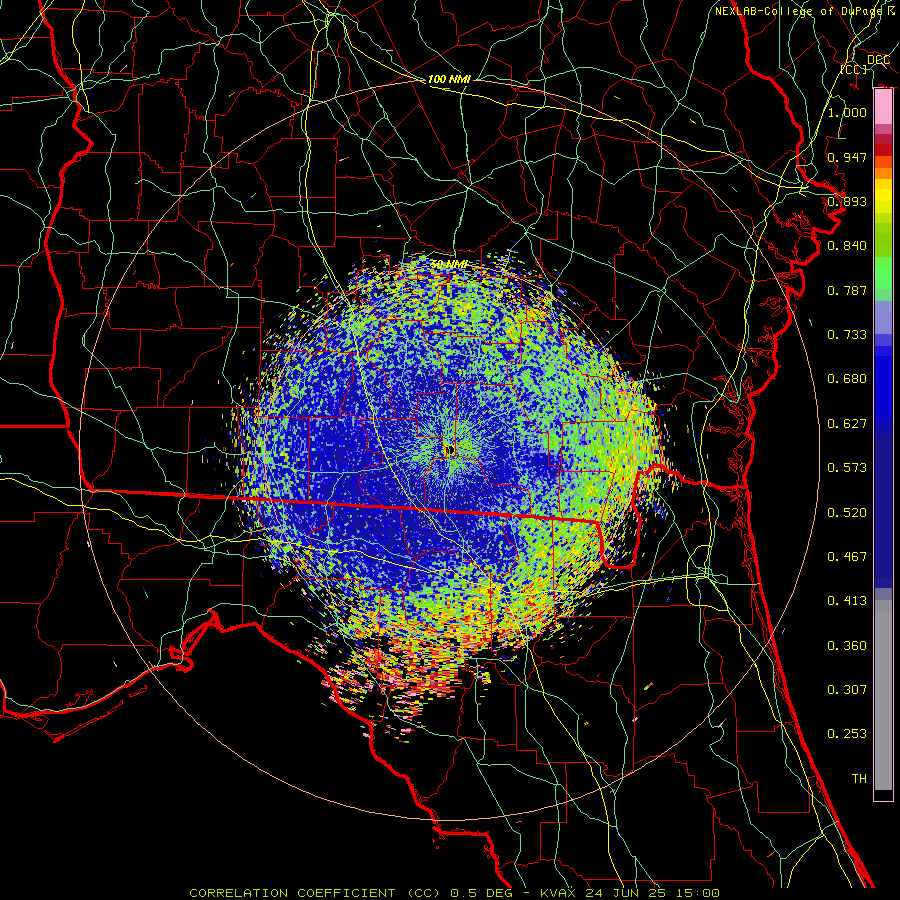Click the 50 NMI range ring label
900x900 pixels.
[x=449, y=265]
